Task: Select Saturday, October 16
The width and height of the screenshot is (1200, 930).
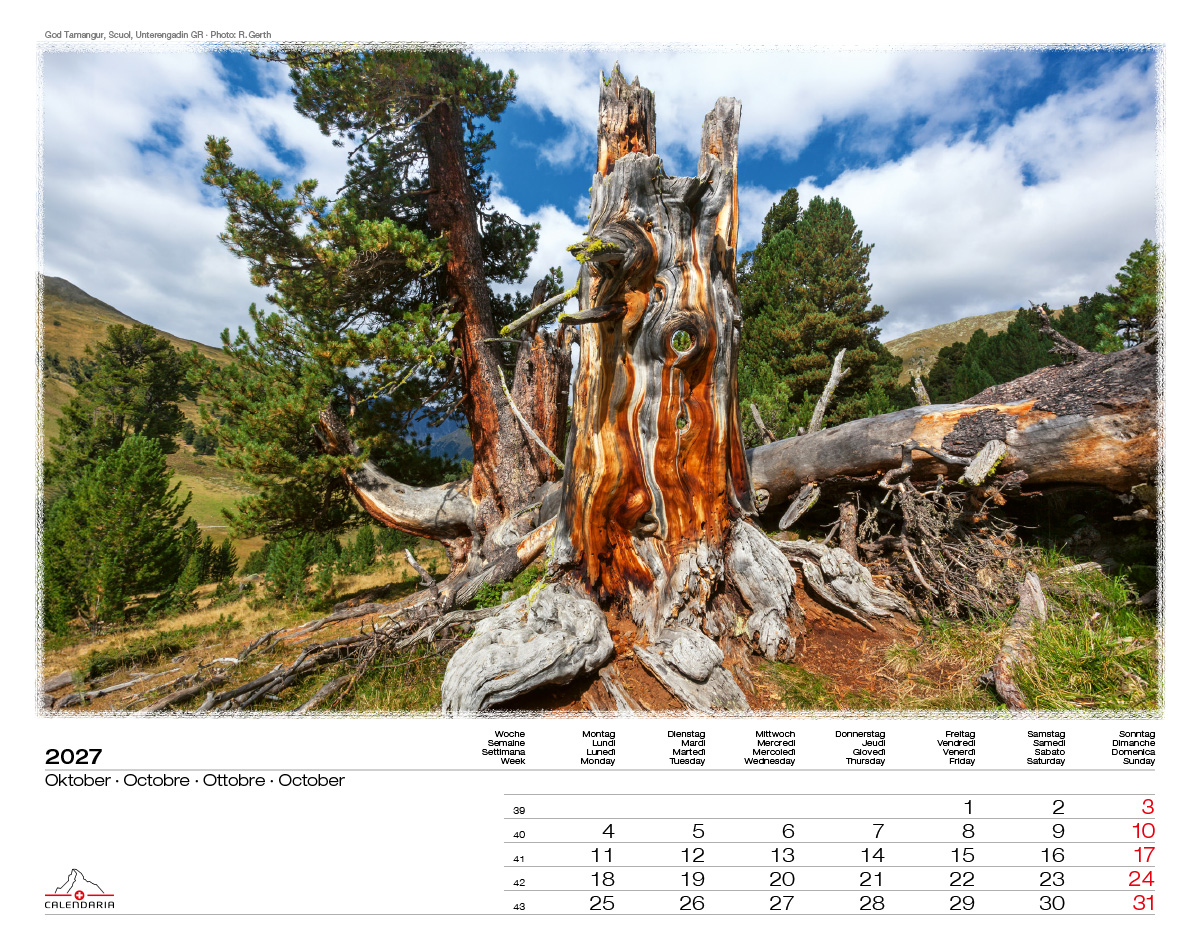Action: 1052,855
